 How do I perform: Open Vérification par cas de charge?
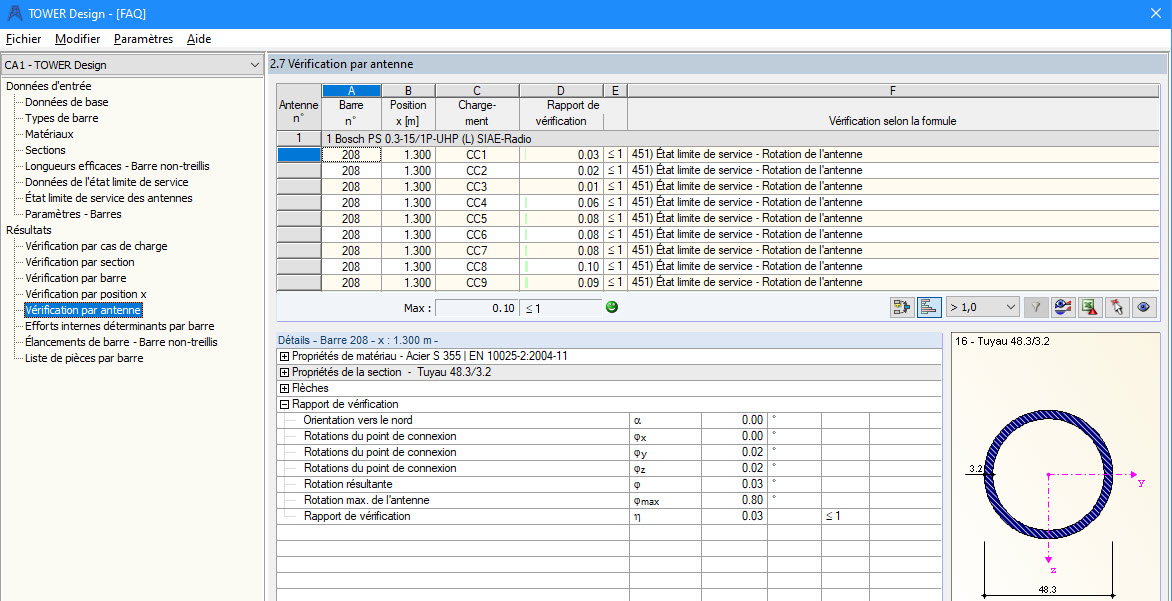pyautogui.click(x=96, y=246)
